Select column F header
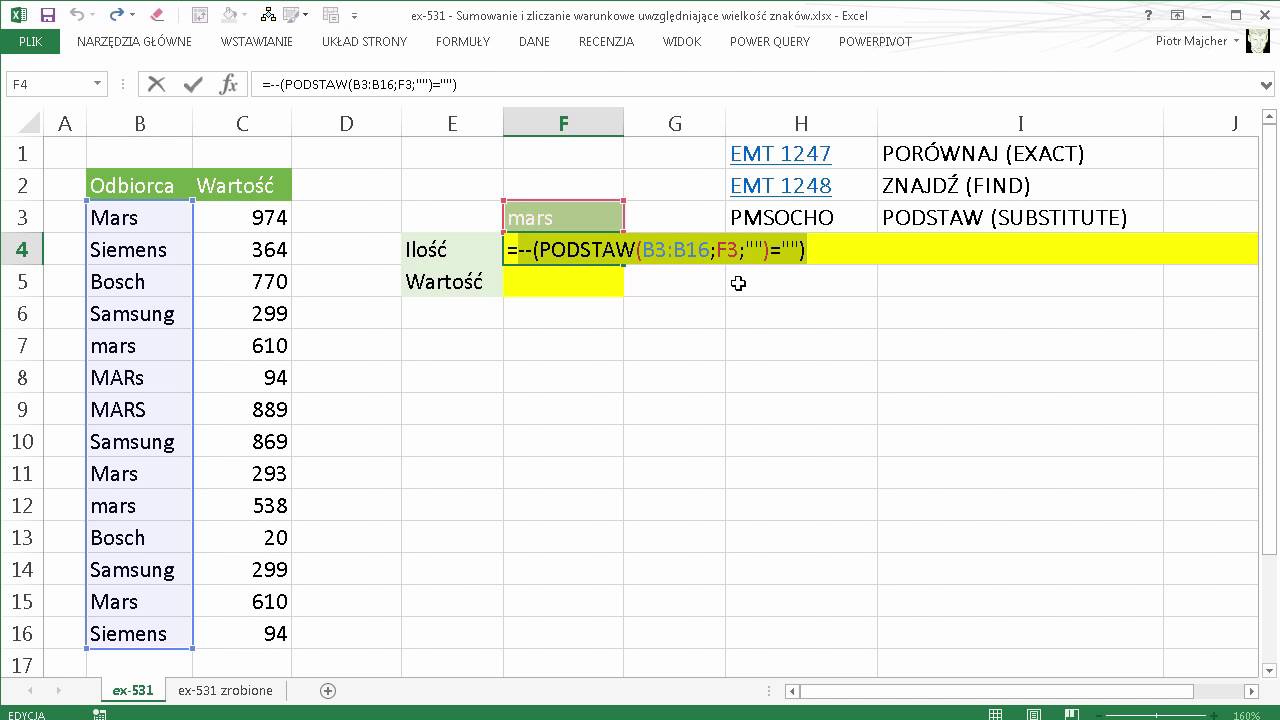1280x720 pixels. (x=563, y=123)
